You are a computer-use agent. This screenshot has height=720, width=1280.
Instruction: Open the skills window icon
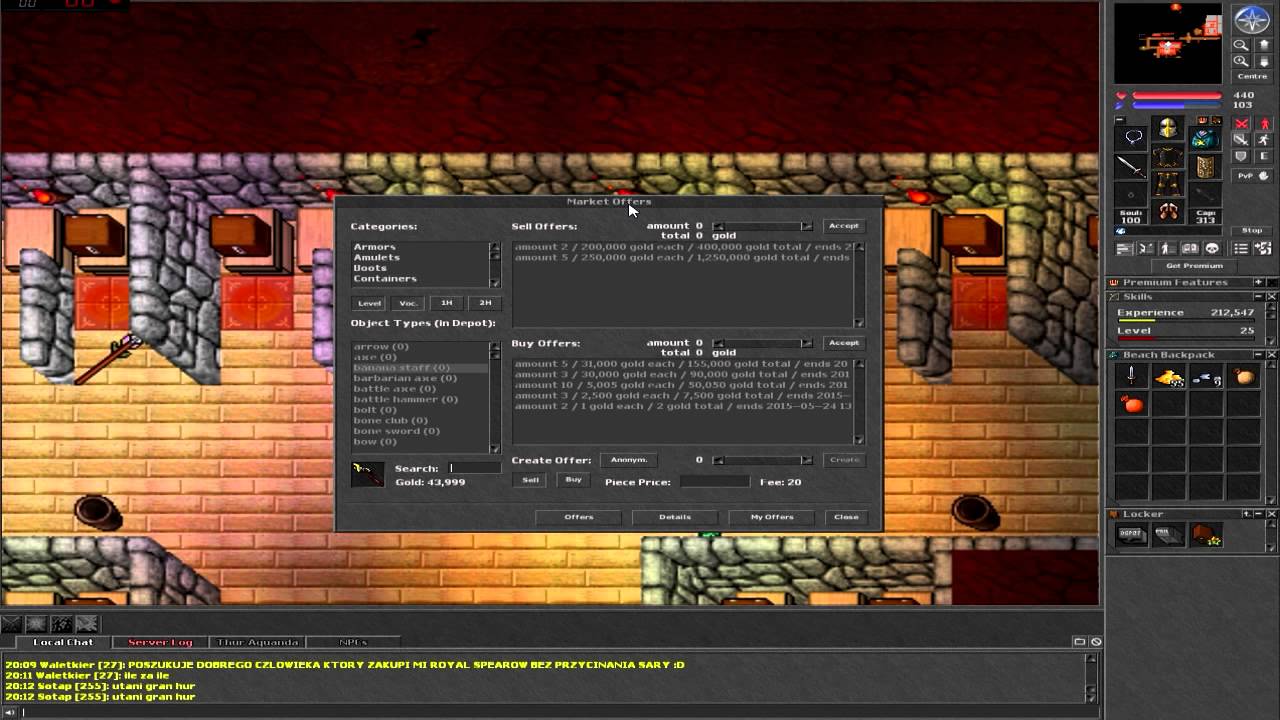click(1125, 248)
